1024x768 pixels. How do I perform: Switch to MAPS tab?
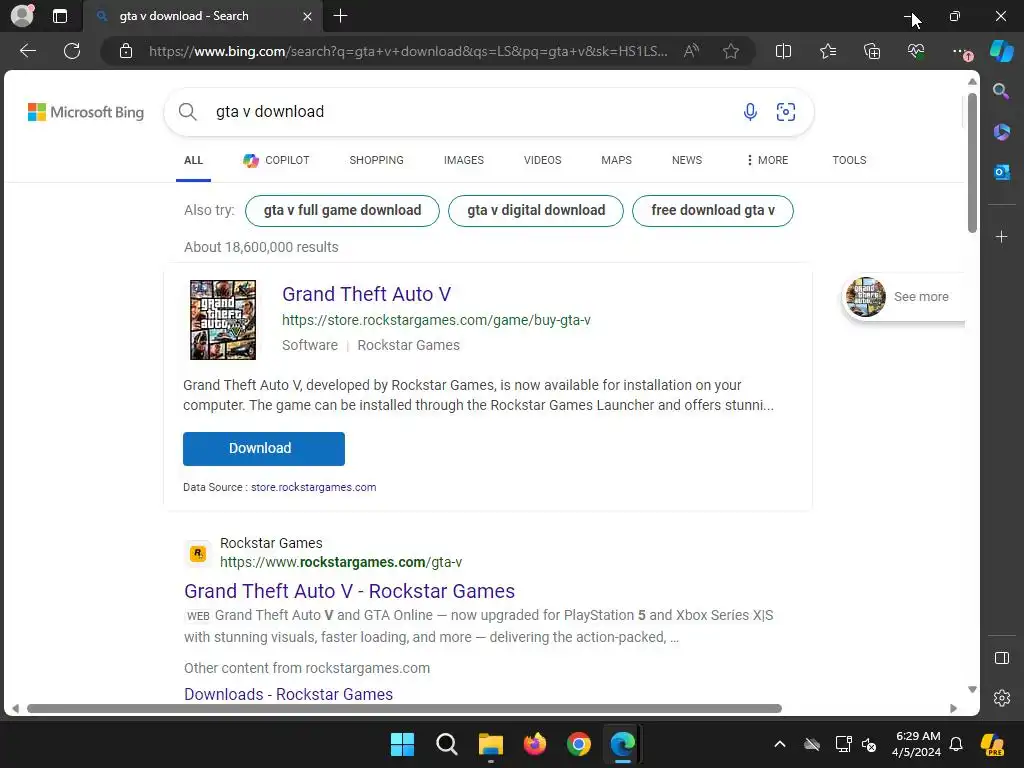point(616,160)
